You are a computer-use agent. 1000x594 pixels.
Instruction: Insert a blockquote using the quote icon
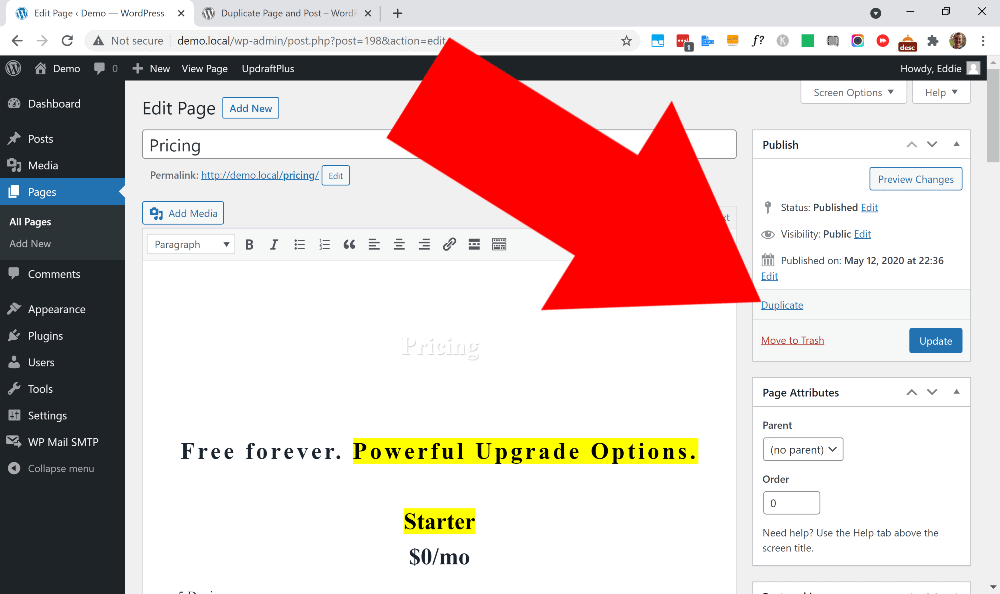[349, 244]
